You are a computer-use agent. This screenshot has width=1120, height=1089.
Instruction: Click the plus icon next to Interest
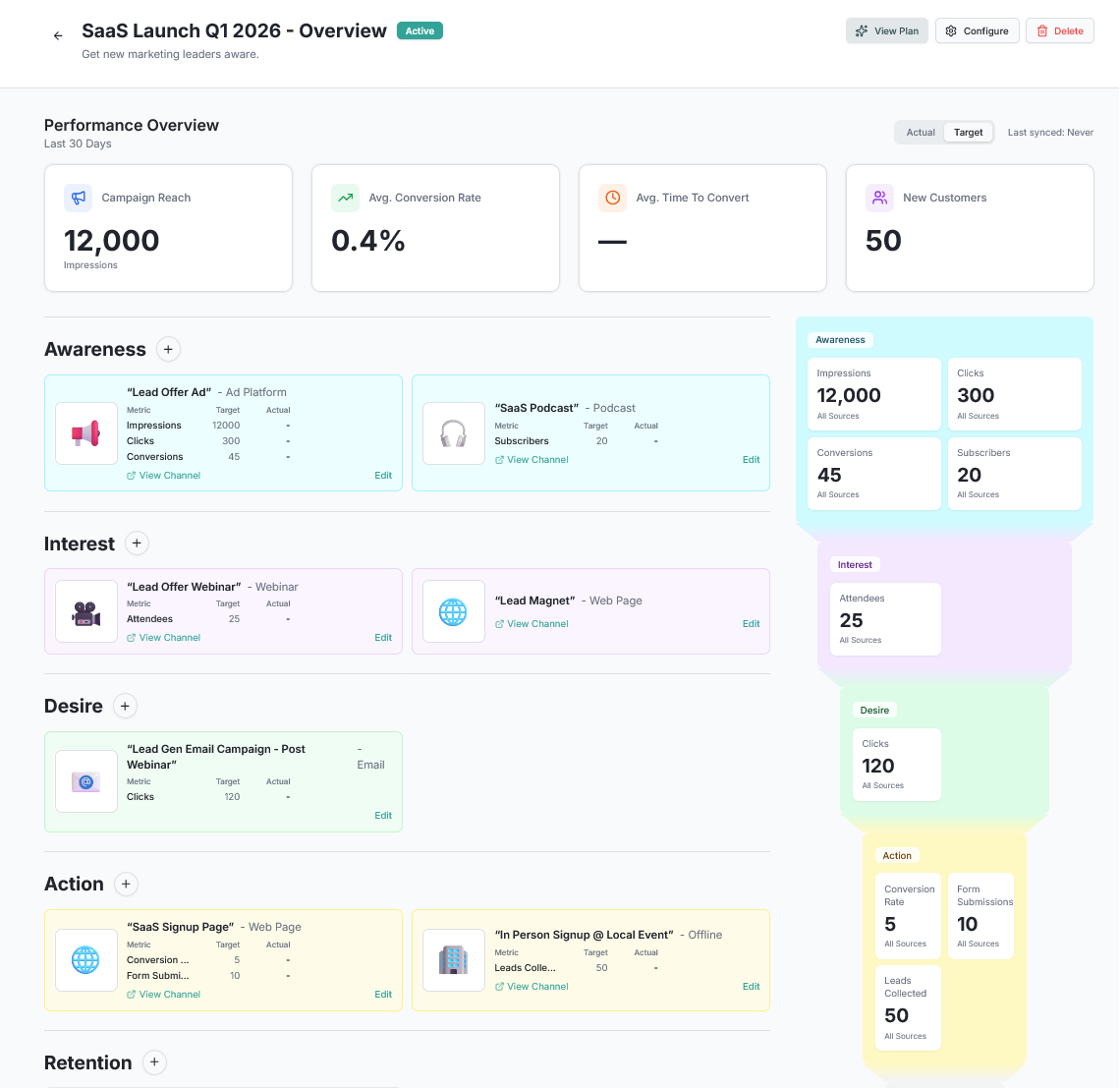138,544
